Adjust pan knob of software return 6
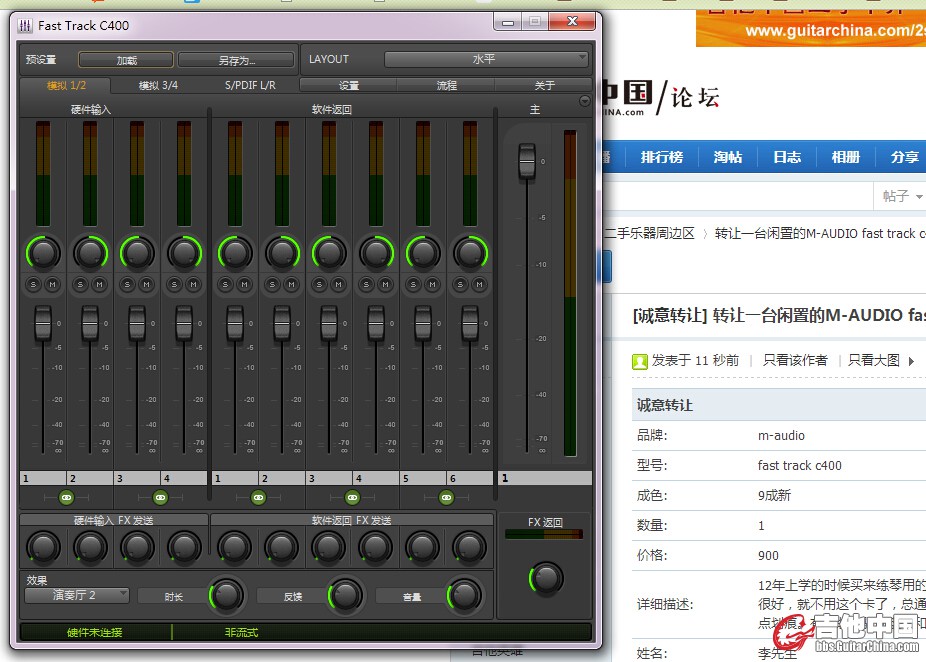The image size is (926, 662). [x=470, y=253]
